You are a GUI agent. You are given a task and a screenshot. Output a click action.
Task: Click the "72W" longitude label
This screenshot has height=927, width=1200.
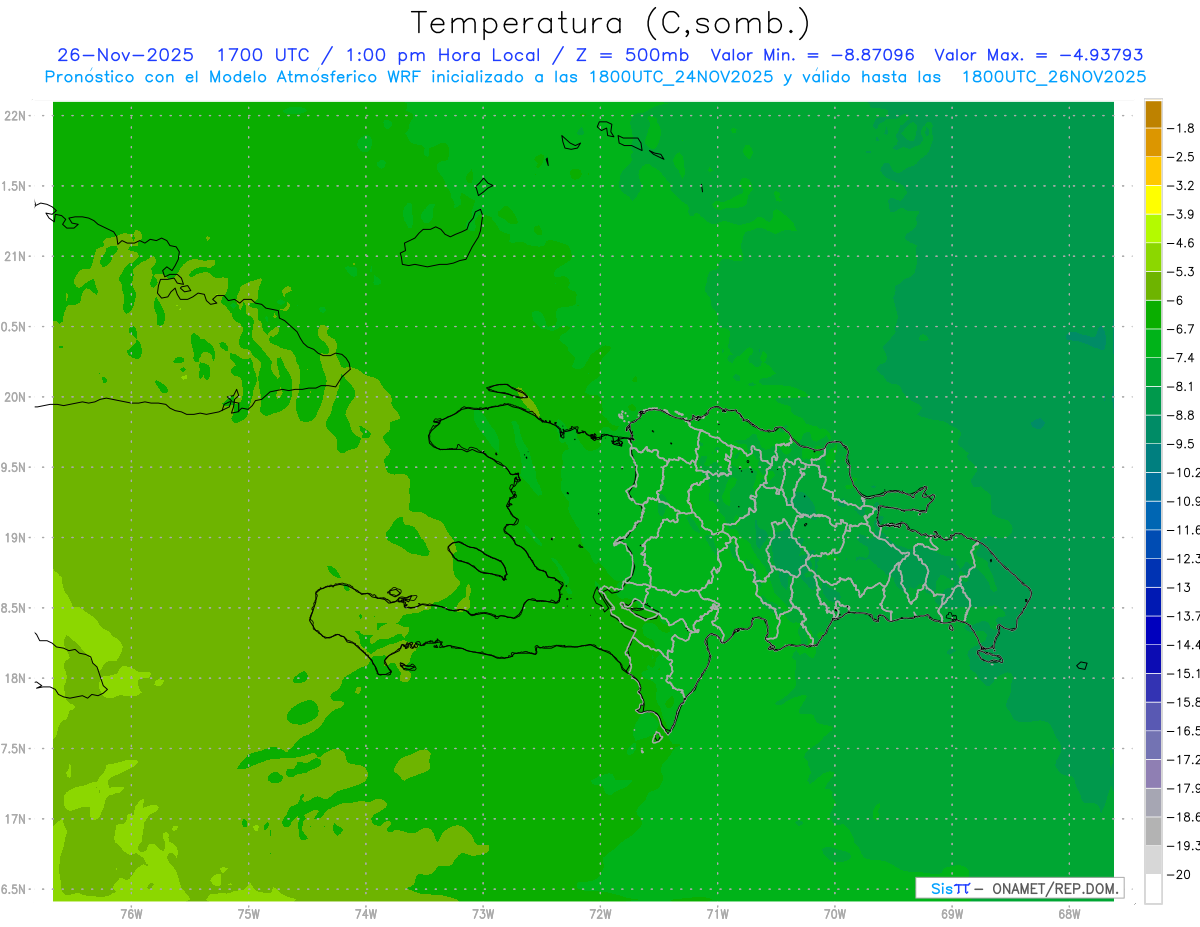(x=600, y=913)
